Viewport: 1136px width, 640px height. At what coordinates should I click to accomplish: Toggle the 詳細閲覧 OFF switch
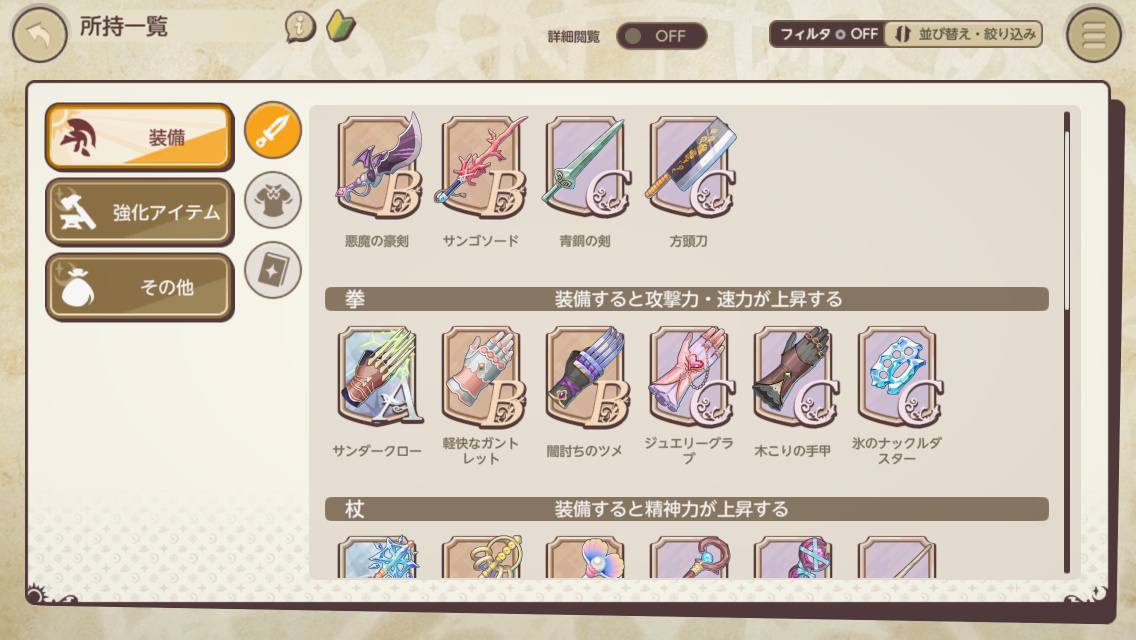click(x=661, y=36)
